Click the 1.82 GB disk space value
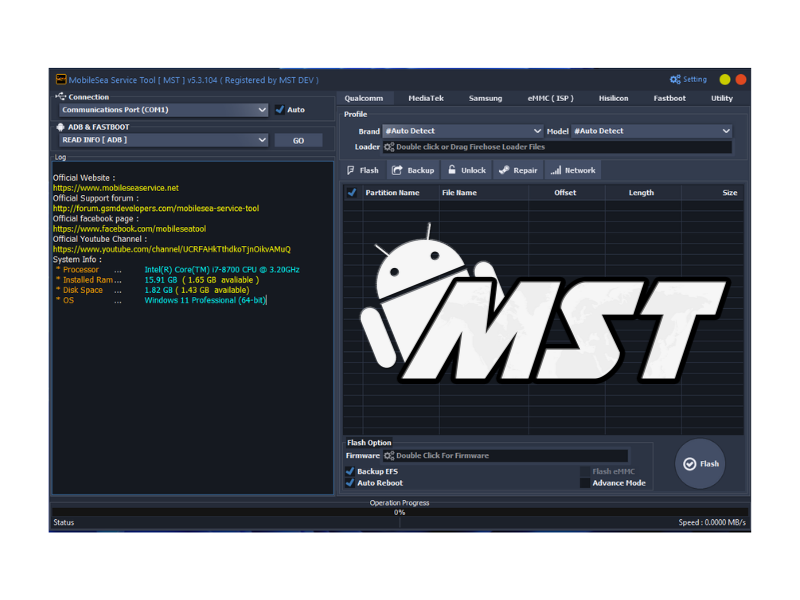The height and width of the screenshot is (600, 800). pos(159,290)
